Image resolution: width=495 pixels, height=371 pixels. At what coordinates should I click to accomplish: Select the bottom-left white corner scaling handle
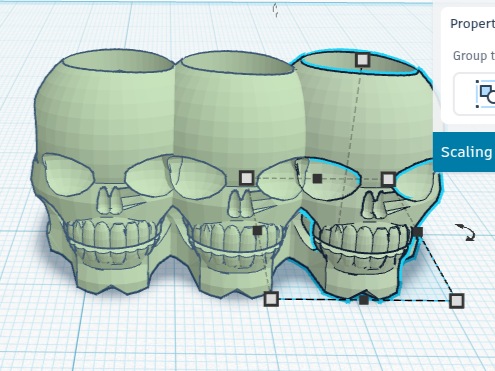[271, 299]
